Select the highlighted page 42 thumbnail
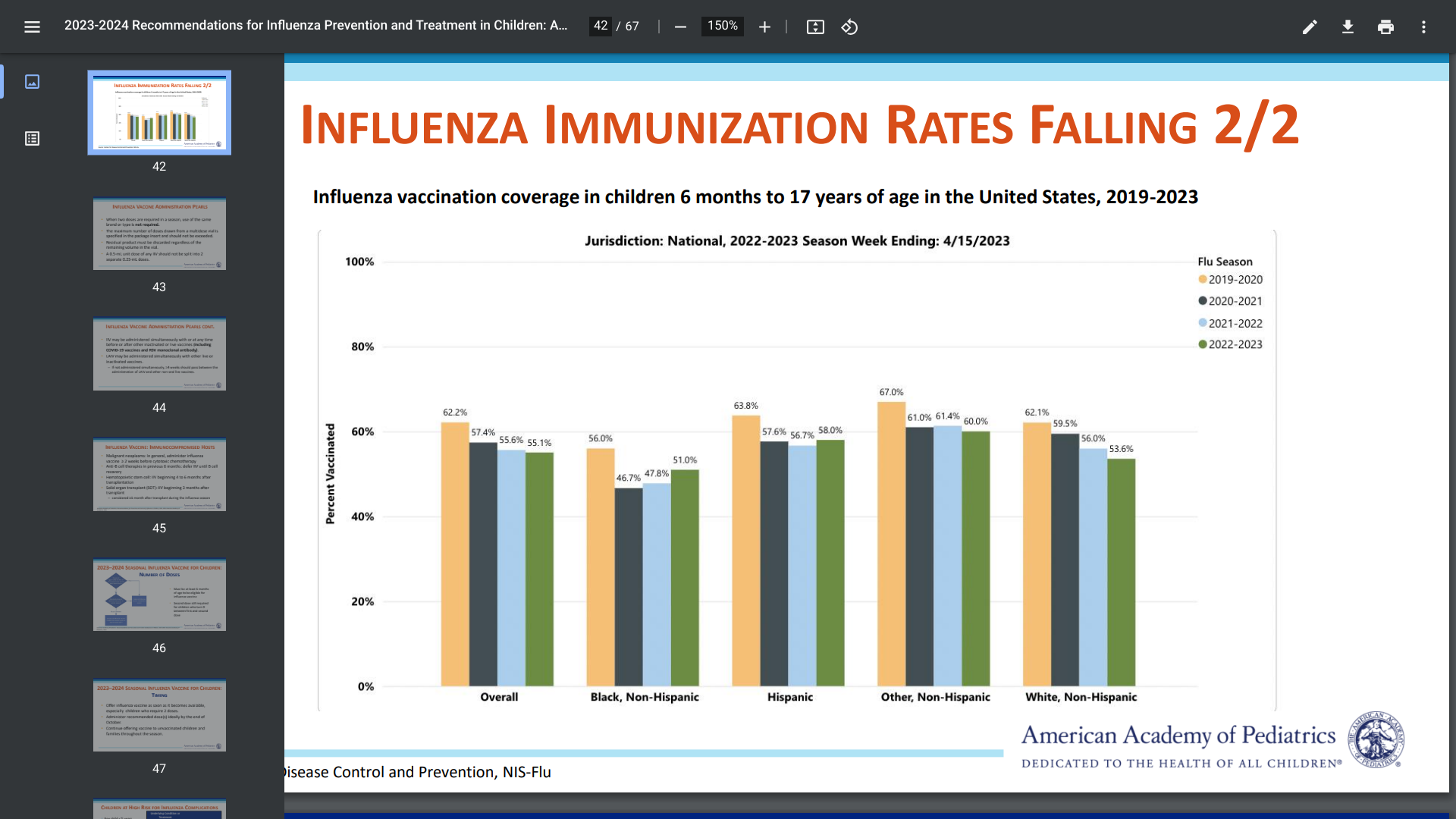1456x819 pixels. point(159,113)
